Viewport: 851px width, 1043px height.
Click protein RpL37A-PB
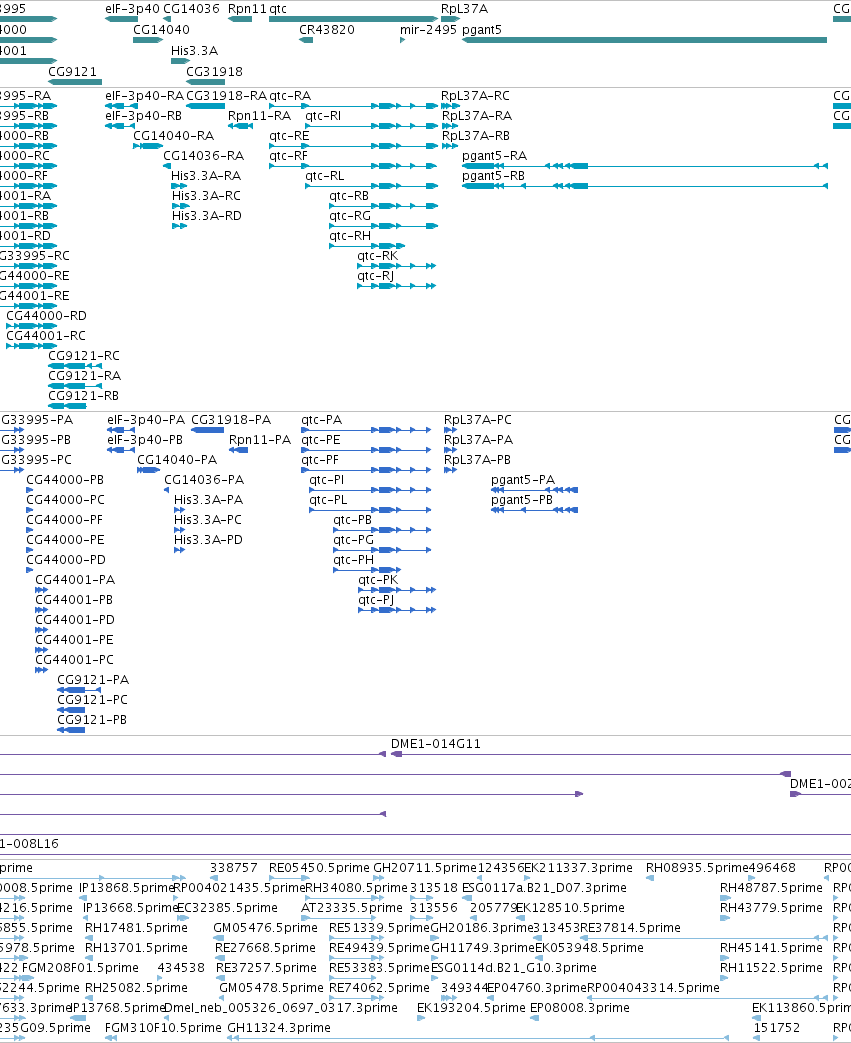click(x=478, y=460)
